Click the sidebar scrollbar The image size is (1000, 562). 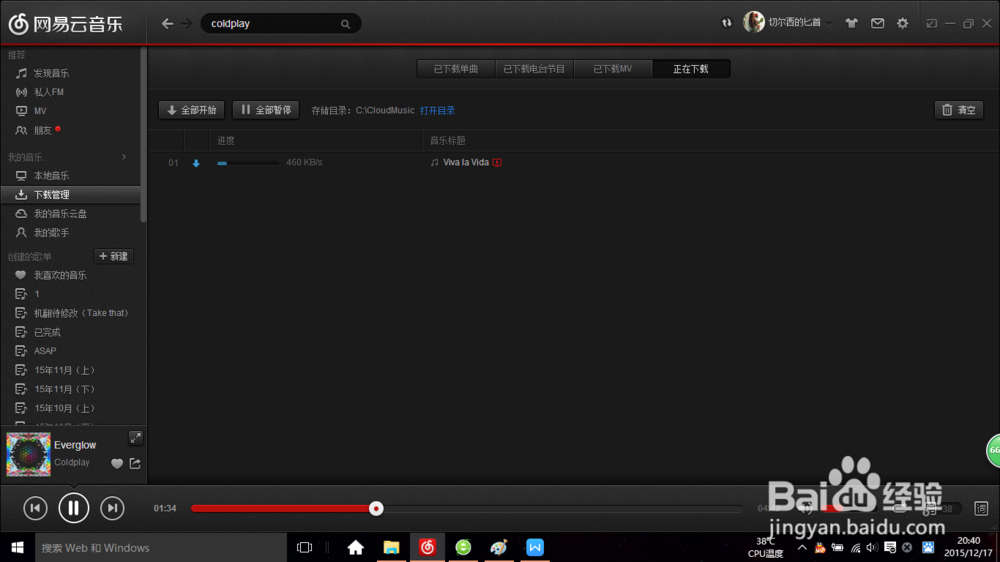pyautogui.click(x=143, y=134)
